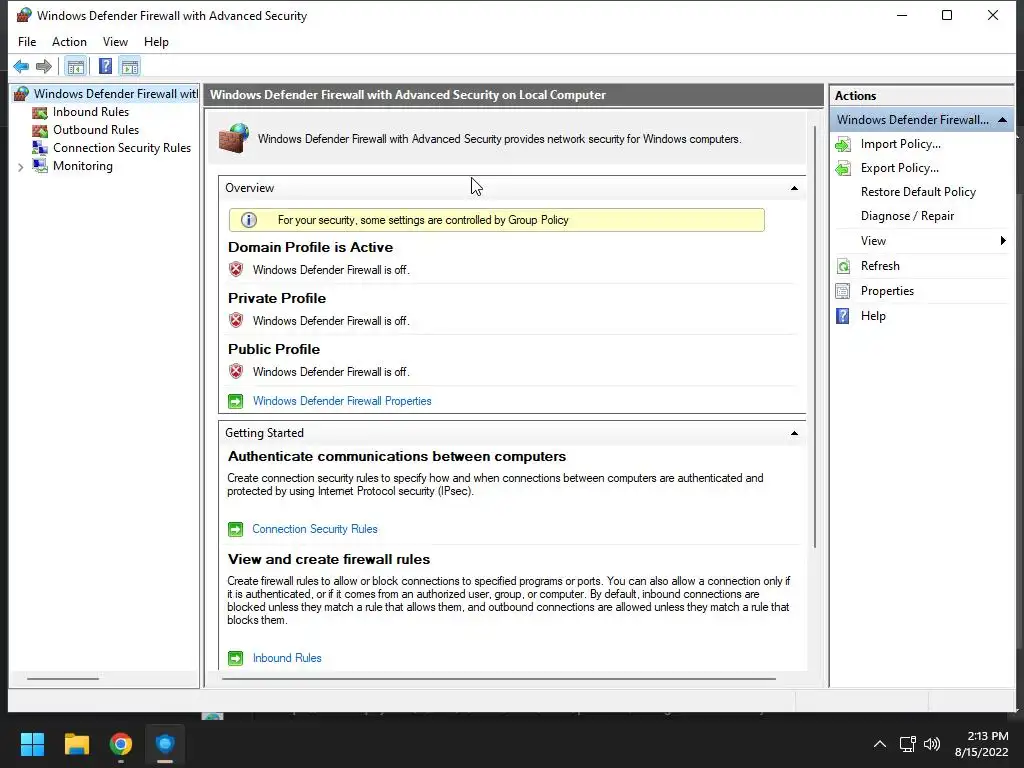Click the Connection Security Rules tree icon
Viewport: 1024px width, 768px height.
(x=40, y=148)
